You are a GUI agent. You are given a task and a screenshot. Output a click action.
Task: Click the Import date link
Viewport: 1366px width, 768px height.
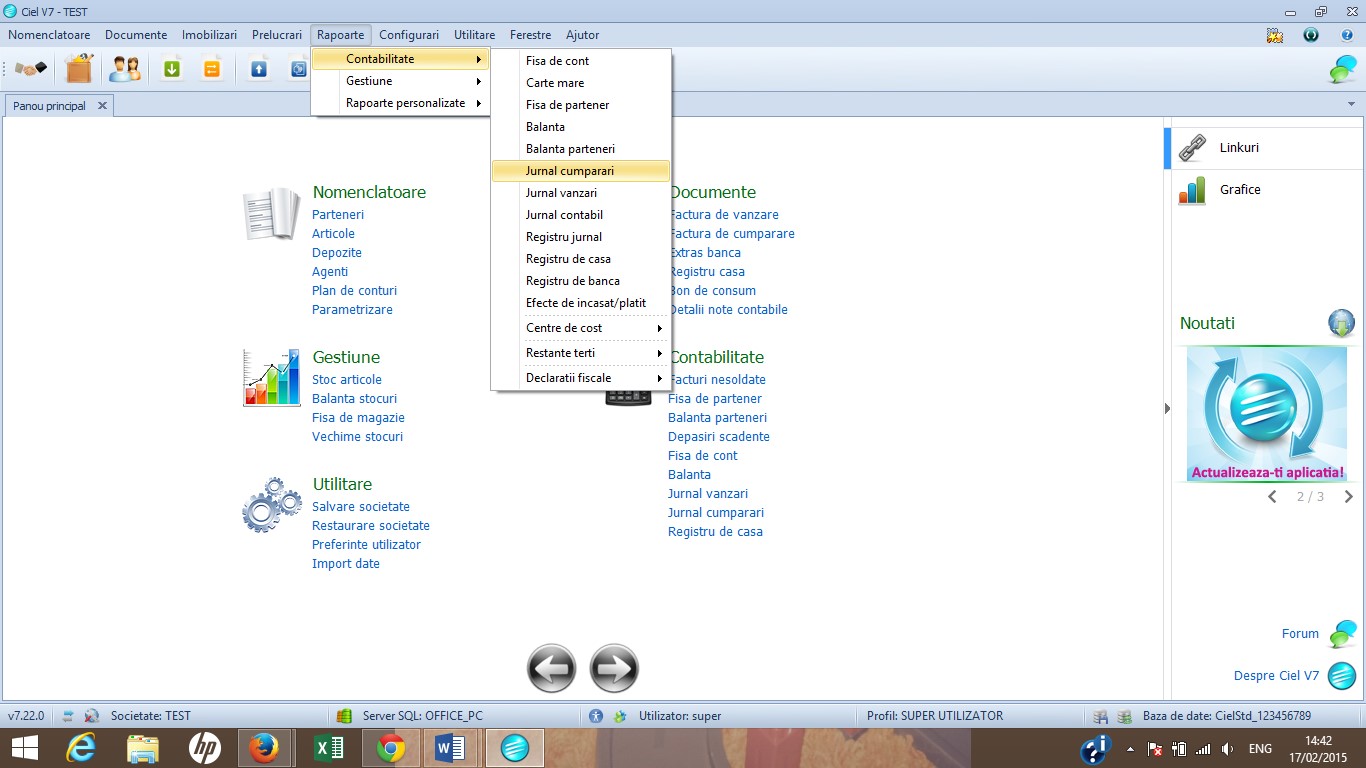(x=346, y=564)
